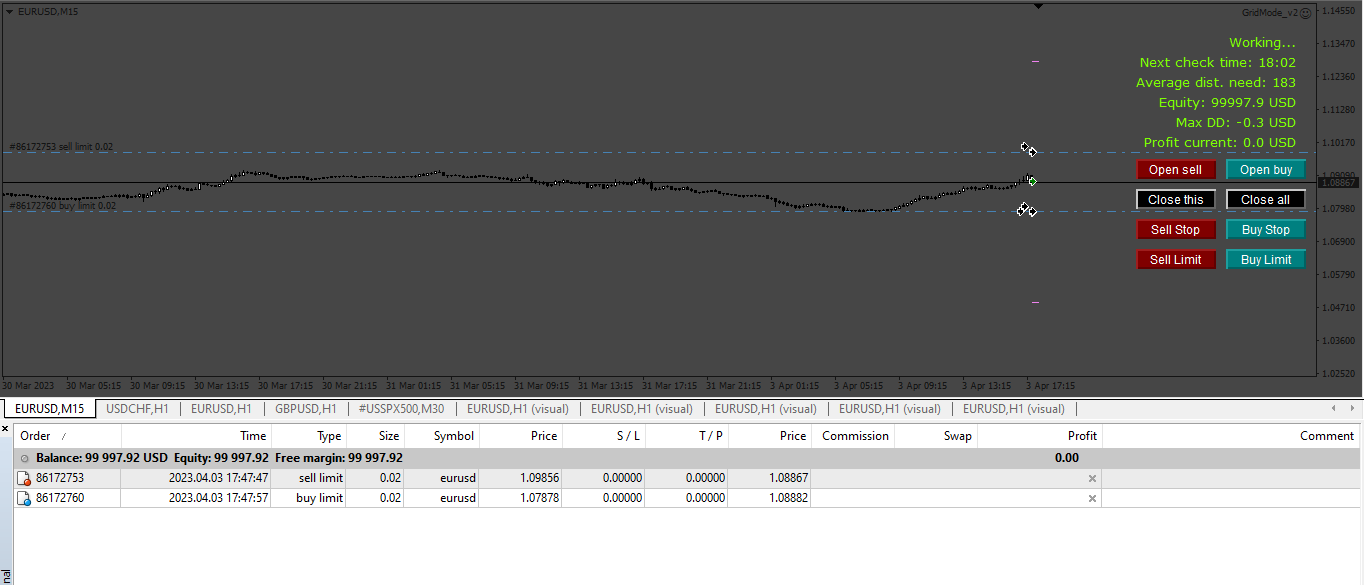1364x585 pixels.
Task: Place an order using Buy Limit button
Action: tap(1266, 260)
